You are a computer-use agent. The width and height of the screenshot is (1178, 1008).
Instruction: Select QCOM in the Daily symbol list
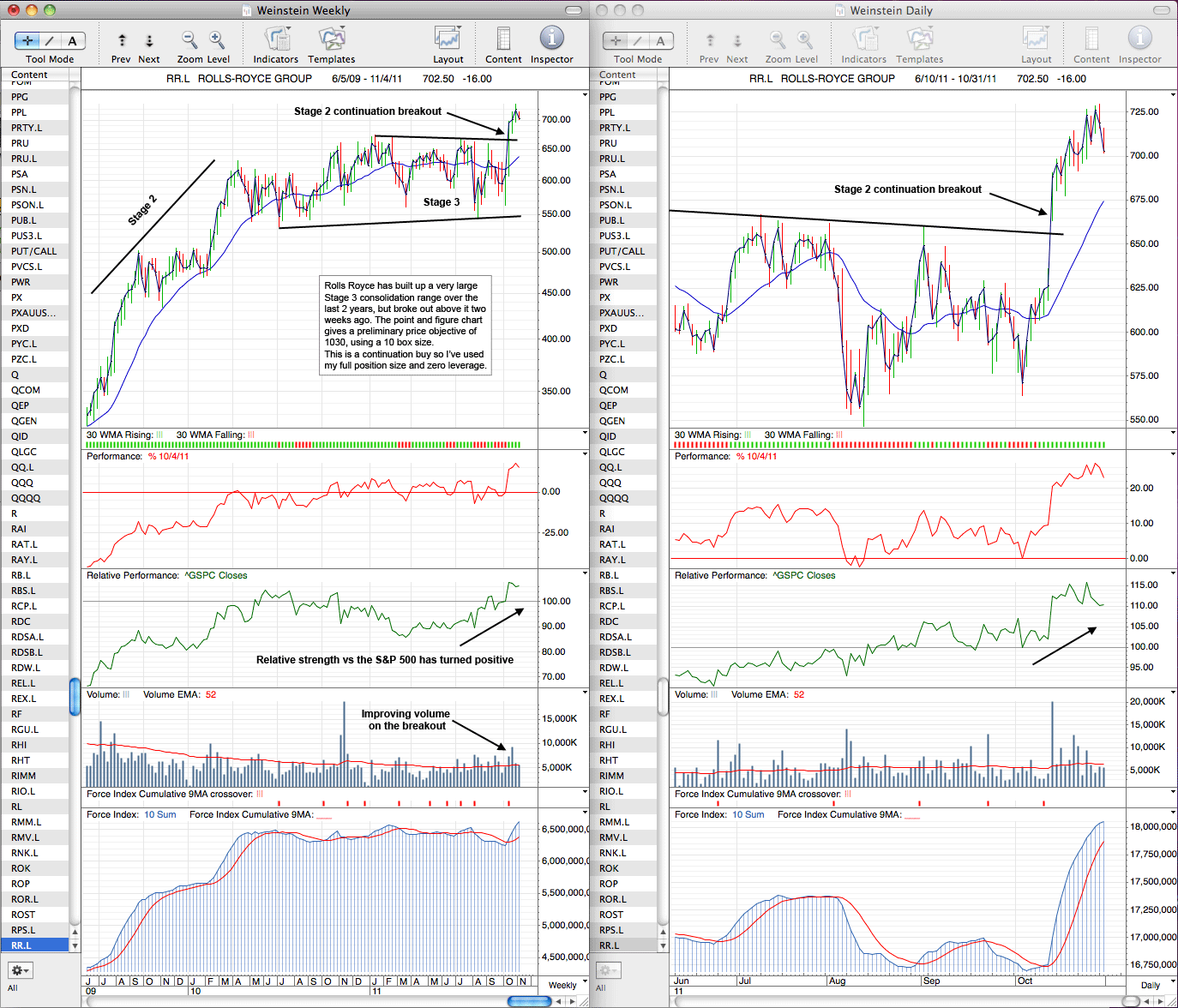click(x=622, y=390)
